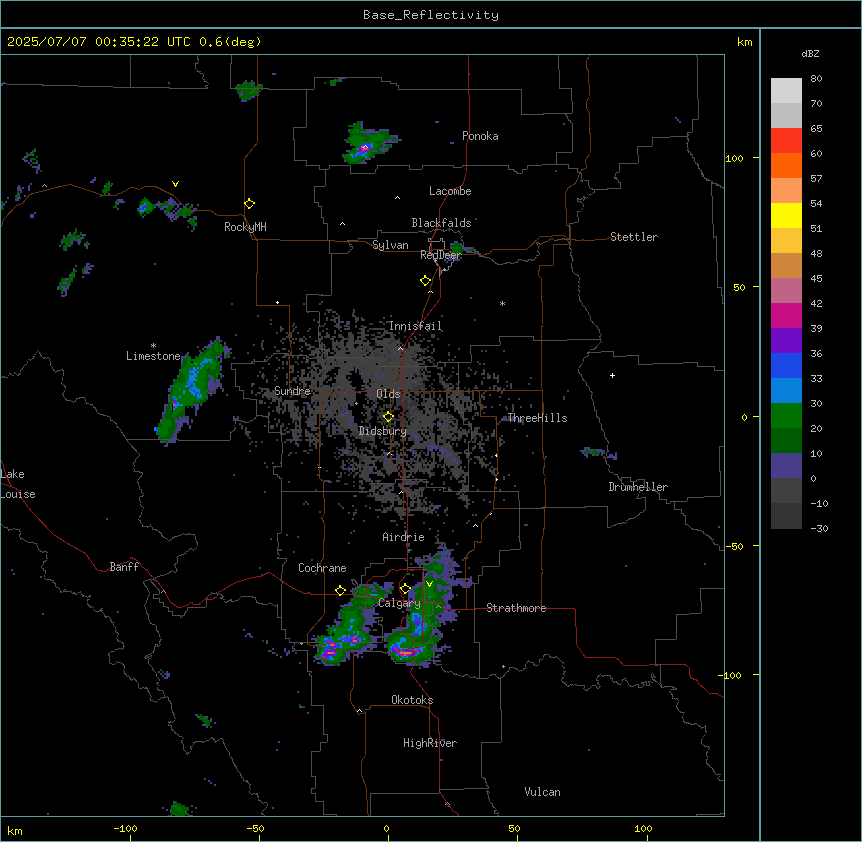Viewport: 862px width, 842px height.
Task: Click the -50 tick on bottom axis
Action: pyautogui.click(x=255, y=828)
